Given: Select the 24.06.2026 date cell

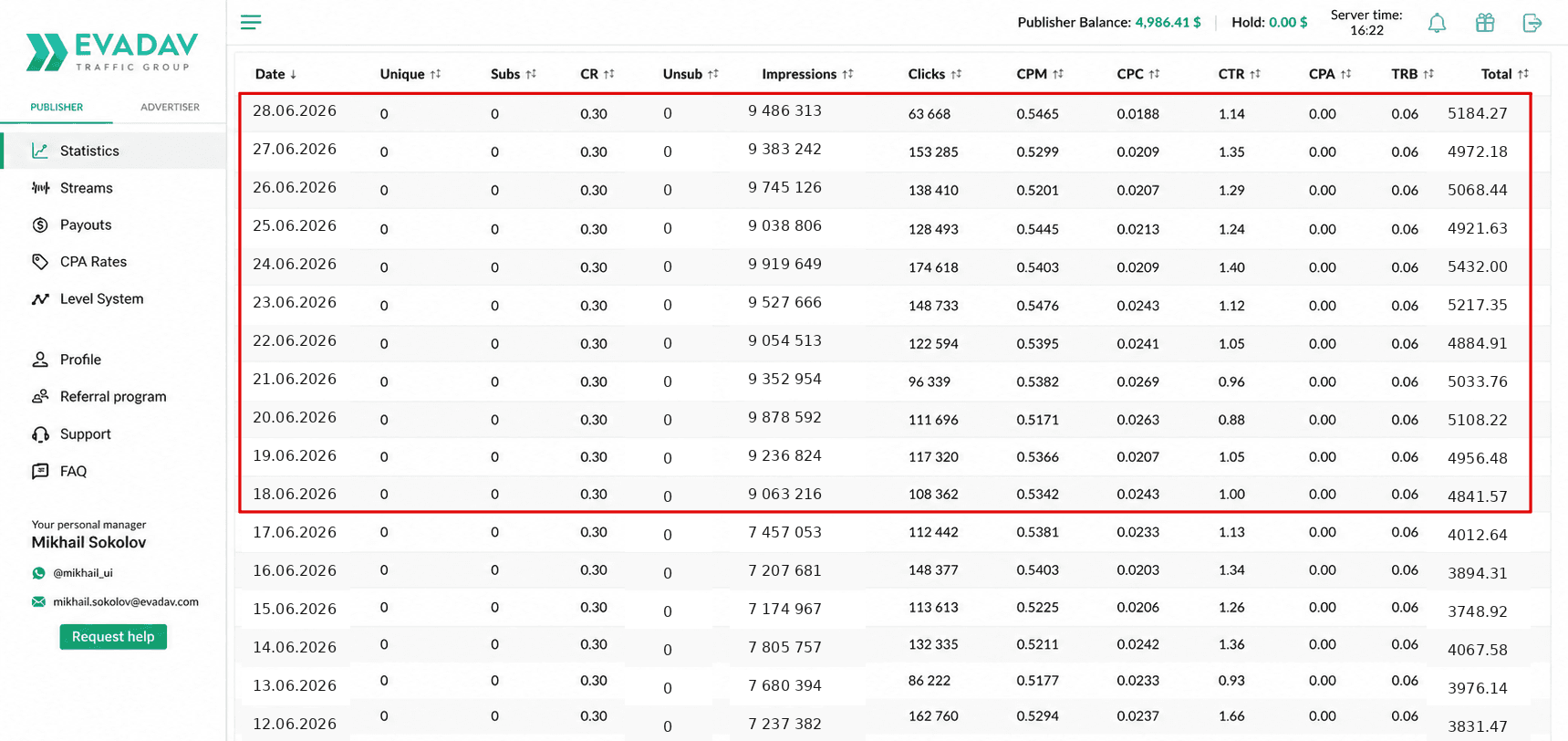Looking at the screenshot, I should tap(295, 265).
